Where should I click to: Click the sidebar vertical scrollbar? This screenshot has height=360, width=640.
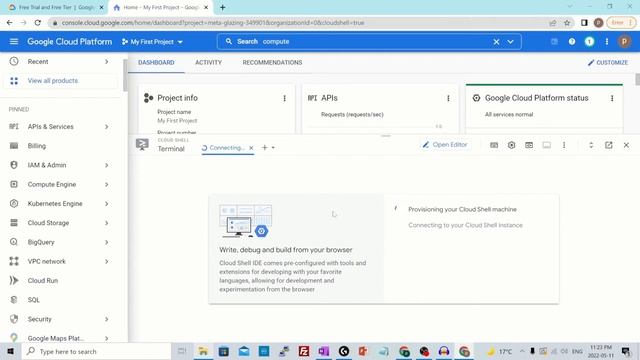125,76
